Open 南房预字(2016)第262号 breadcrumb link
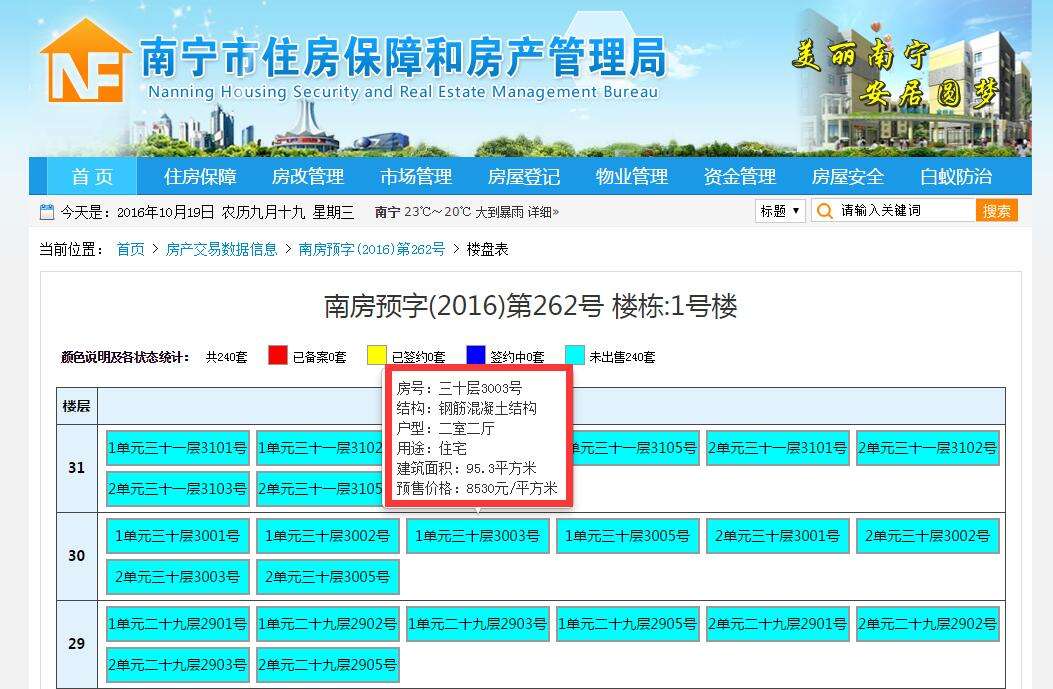 [x=372, y=249]
